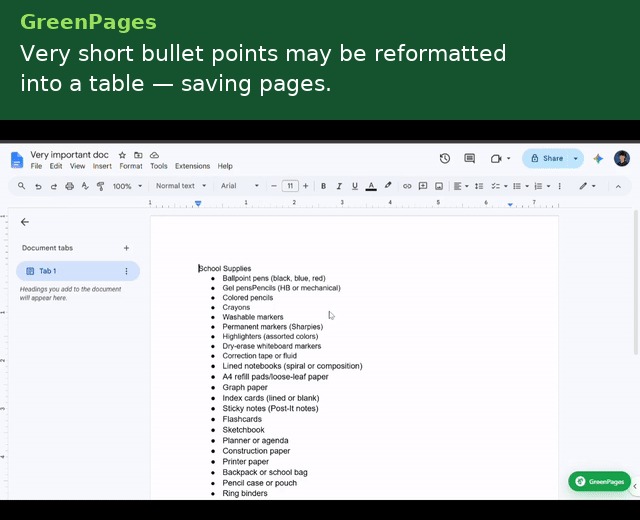Screen dimensions: 640x520
Task: Click the GreenPages button
Action: pos(600,482)
